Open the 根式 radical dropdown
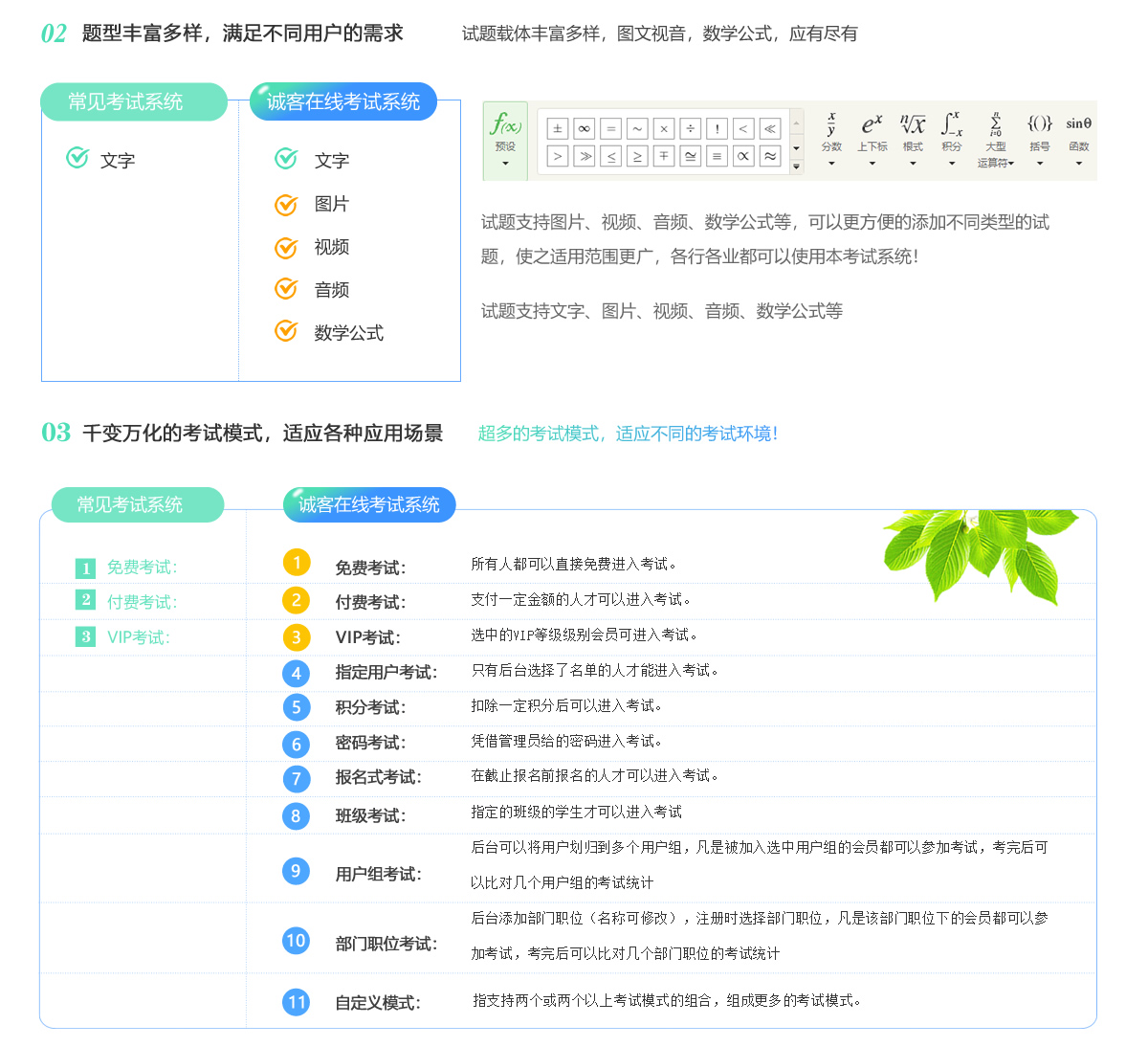Viewport: 1148px width, 1047px height. click(x=913, y=140)
